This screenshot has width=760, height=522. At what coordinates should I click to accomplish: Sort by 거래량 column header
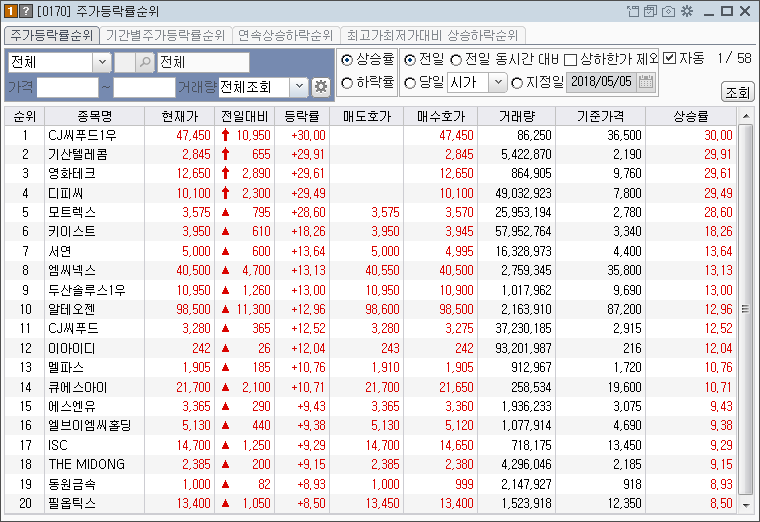click(517, 116)
